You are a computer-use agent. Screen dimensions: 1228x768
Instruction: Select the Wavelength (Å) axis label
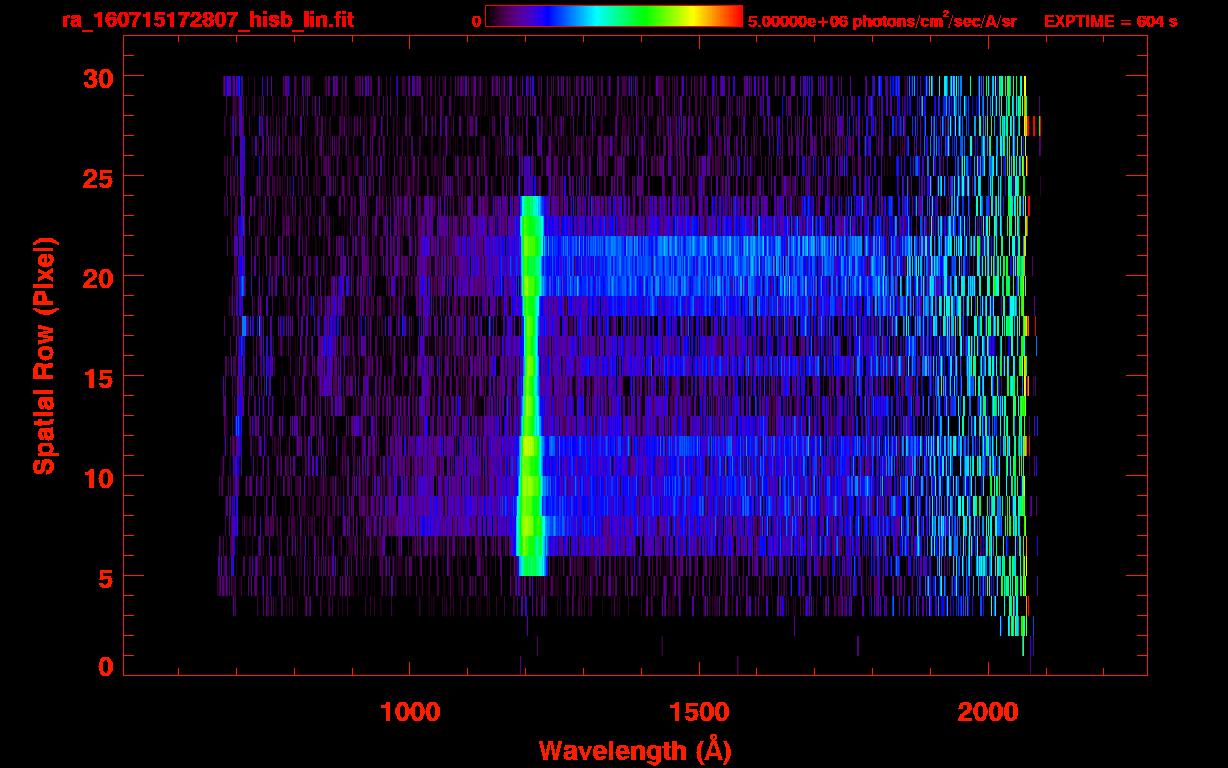point(634,750)
